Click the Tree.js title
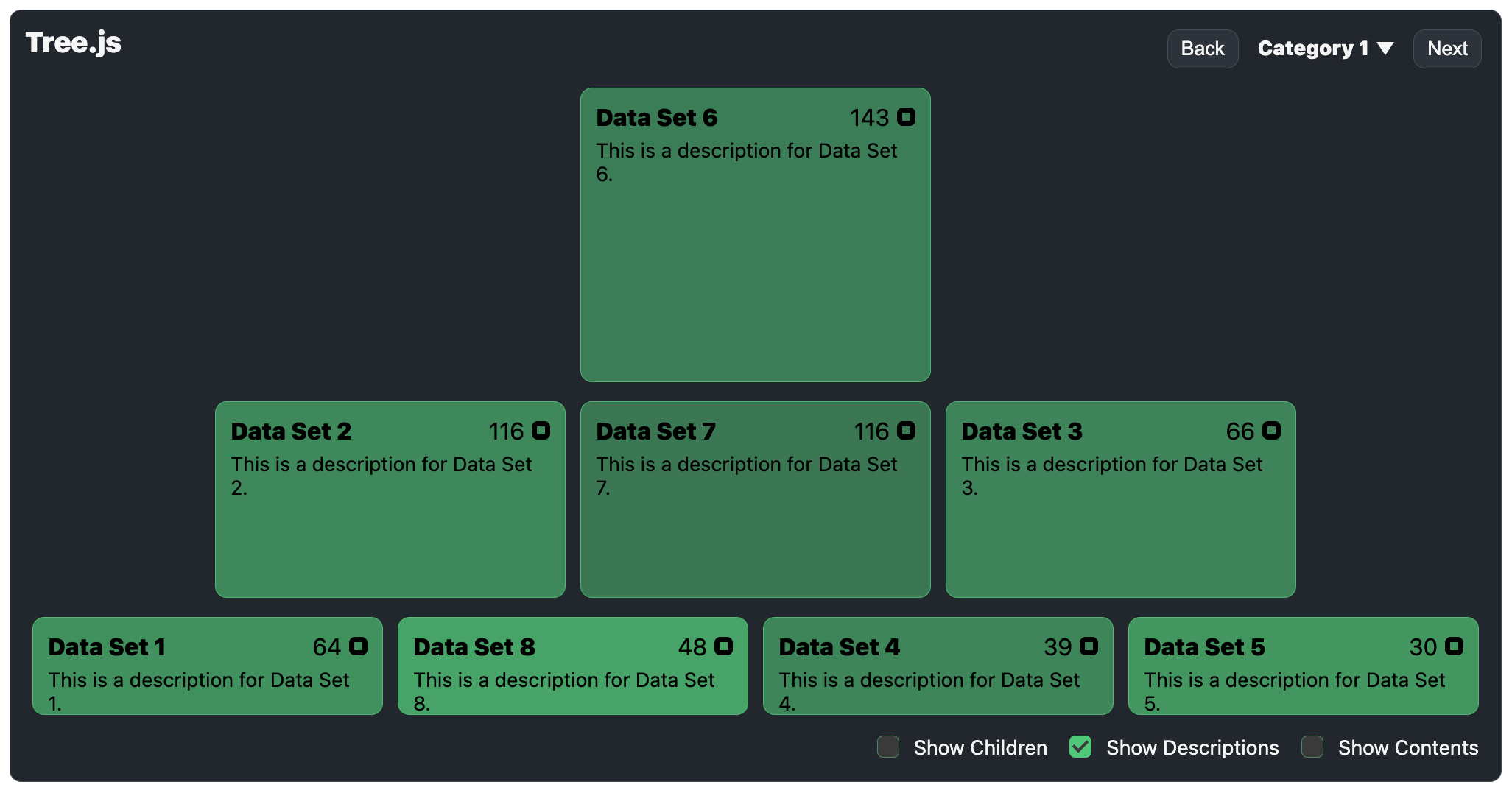Viewport: 1512px width, 793px height. pos(73,43)
